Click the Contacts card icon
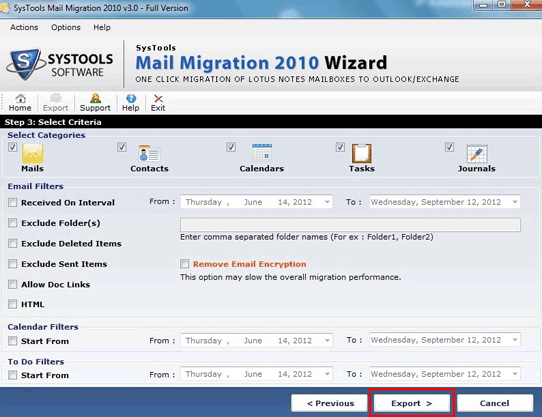This screenshot has width=542, height=417. tap(149, 153)
